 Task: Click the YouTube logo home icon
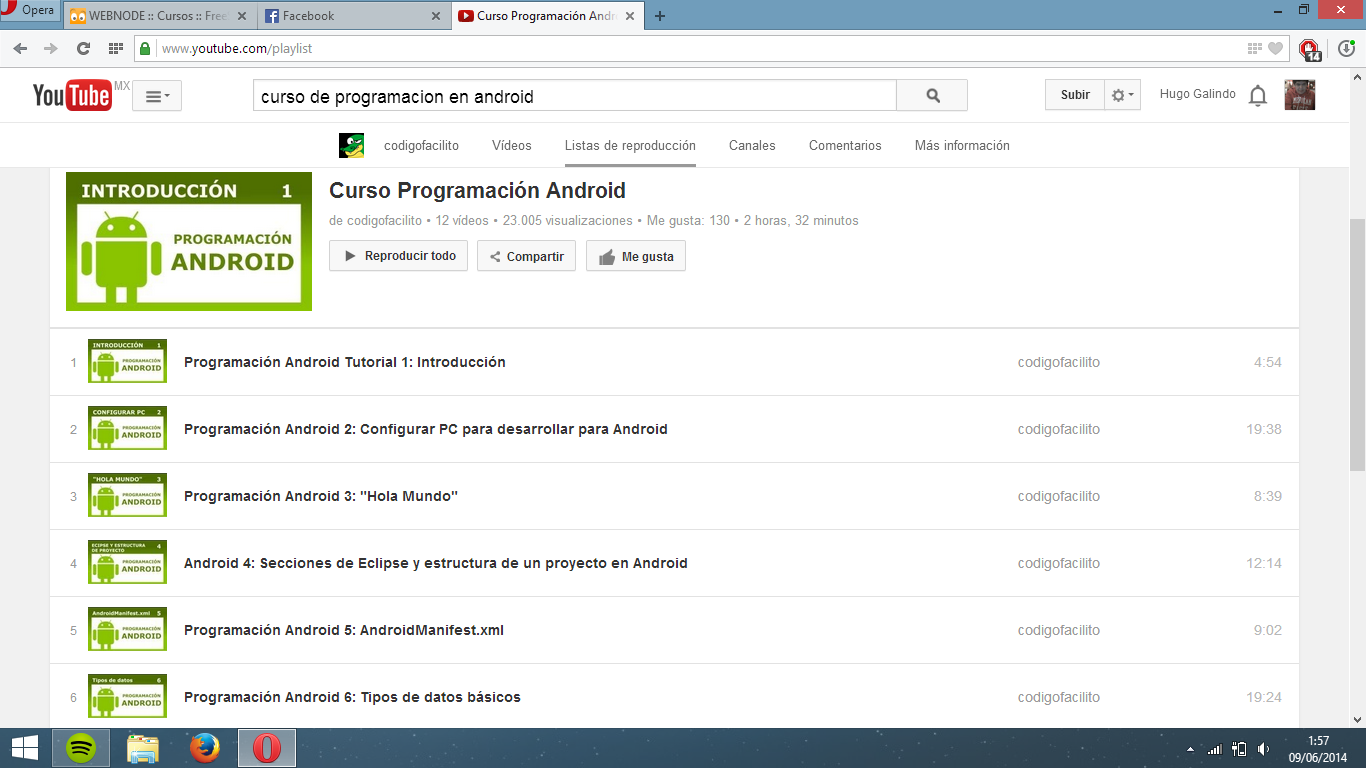(x=72, y=95)
